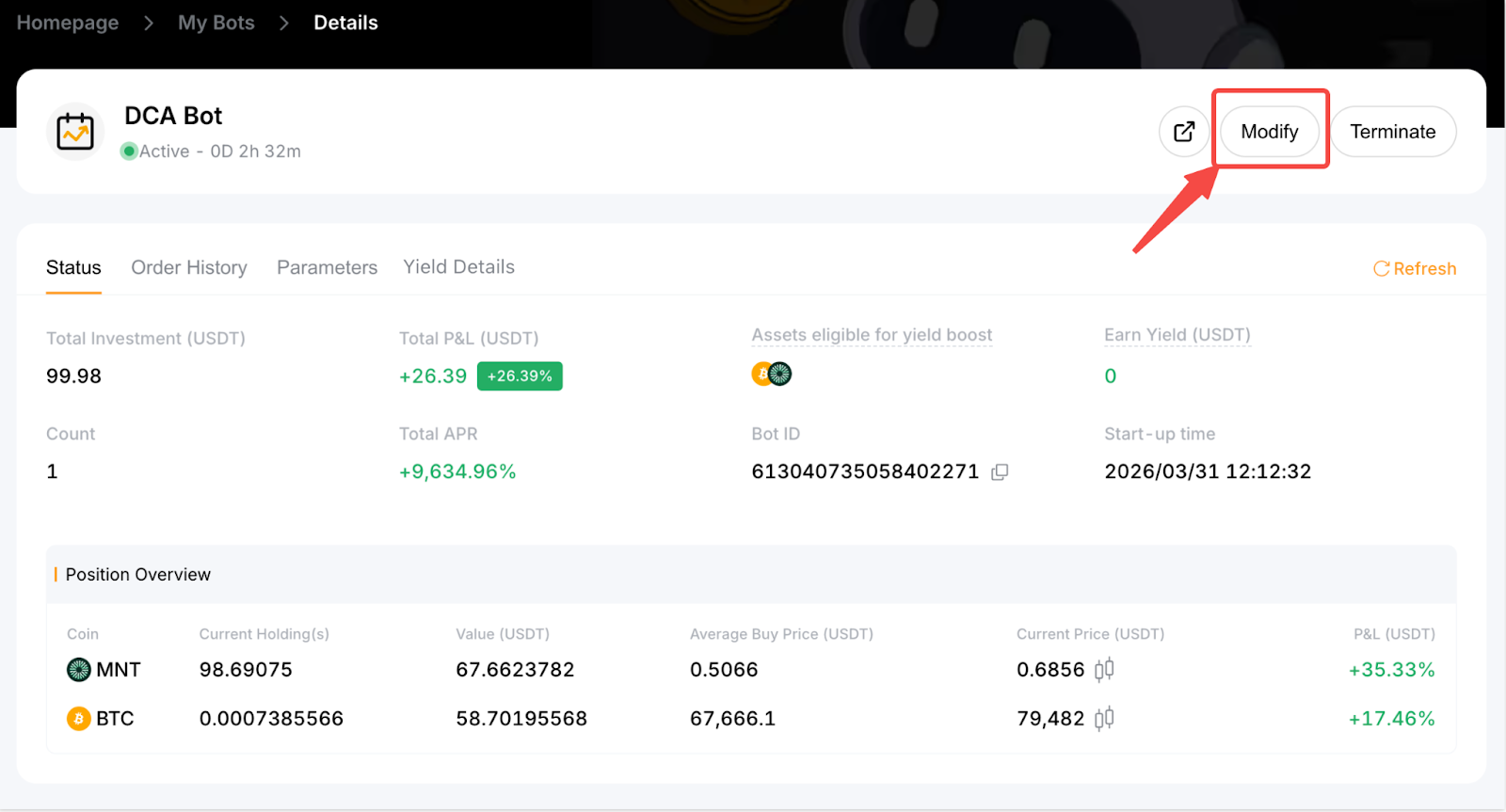Open the MNT candlestick chart icon
The width and height of the screenshot is (1506, 812).
[1104, 670]
